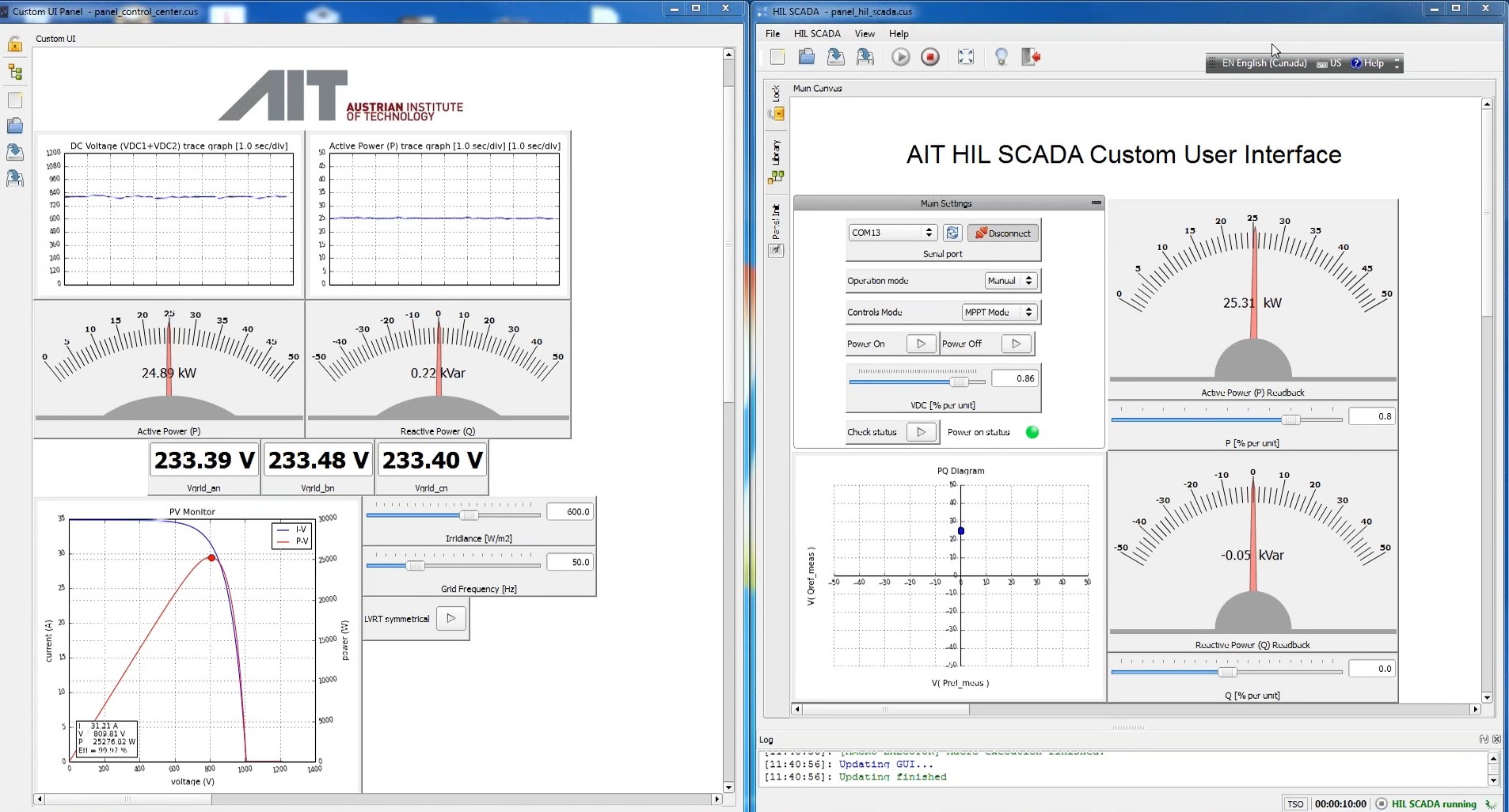
Task: Click the Check status play button
Action: (x=921, y=432)
